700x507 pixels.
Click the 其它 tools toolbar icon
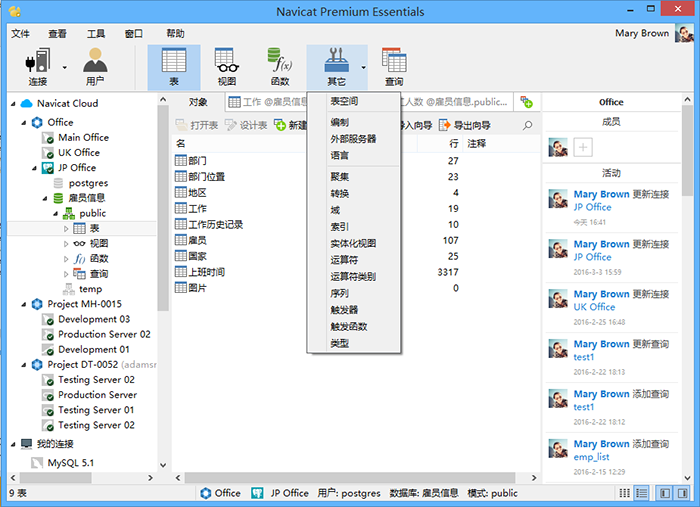tap(336, 67)
